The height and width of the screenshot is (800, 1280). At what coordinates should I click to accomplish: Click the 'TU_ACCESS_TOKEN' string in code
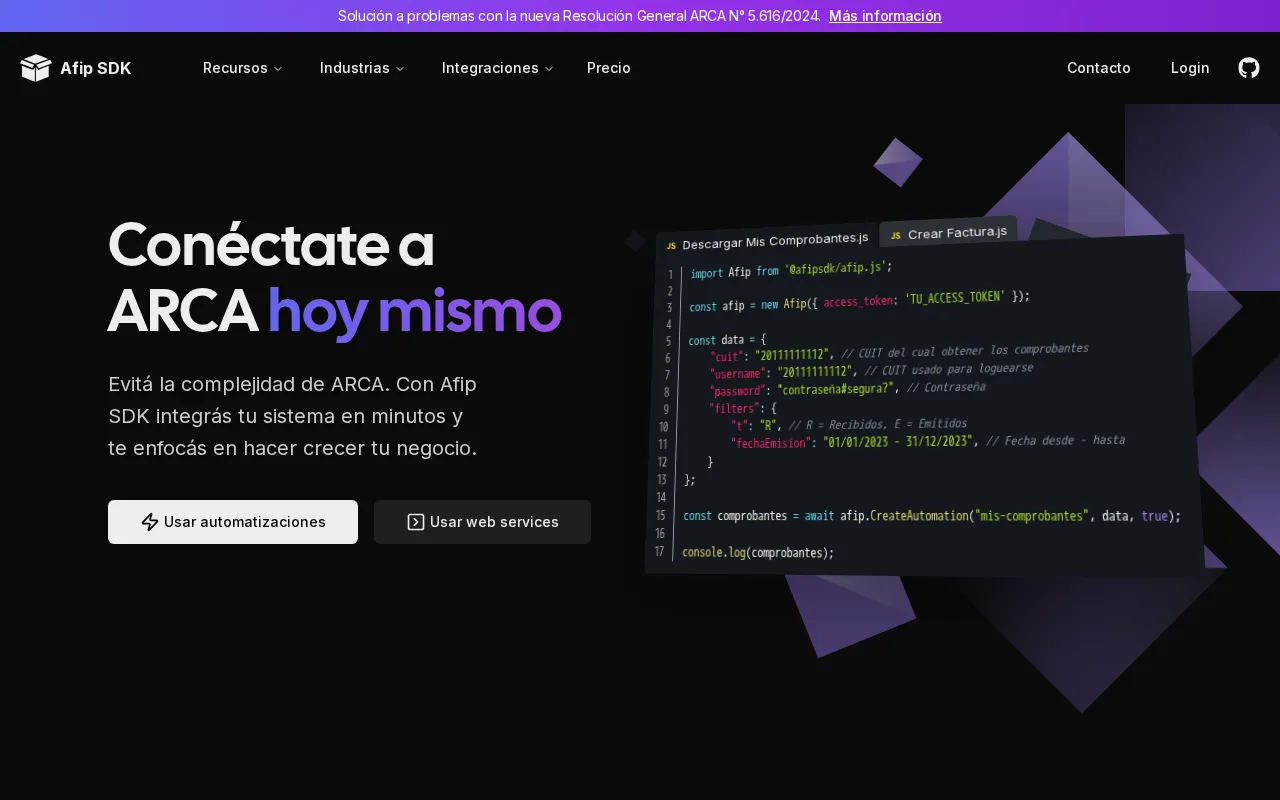click(x=956, y=298)
